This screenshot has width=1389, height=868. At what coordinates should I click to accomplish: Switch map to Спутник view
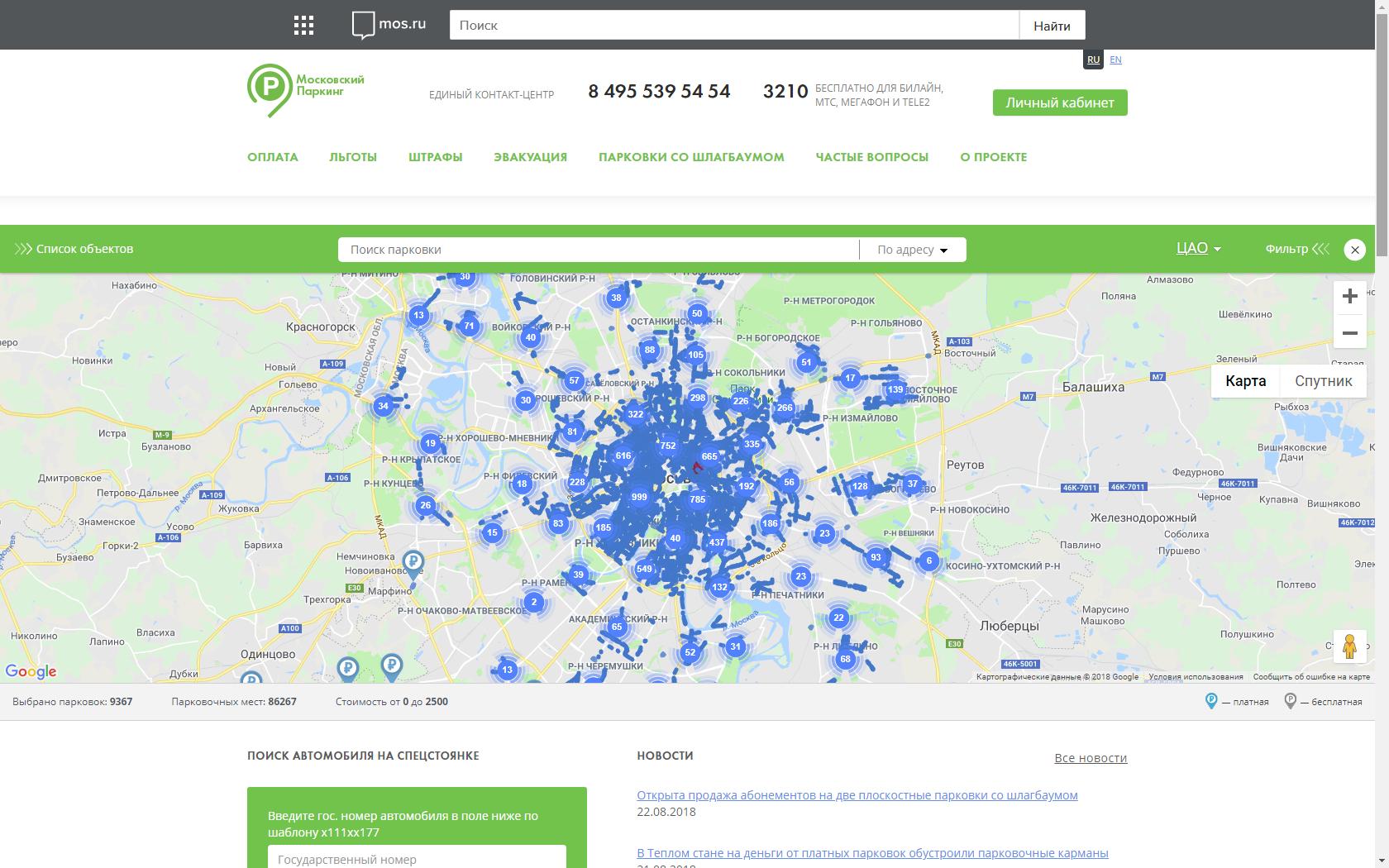(1323, 381)
